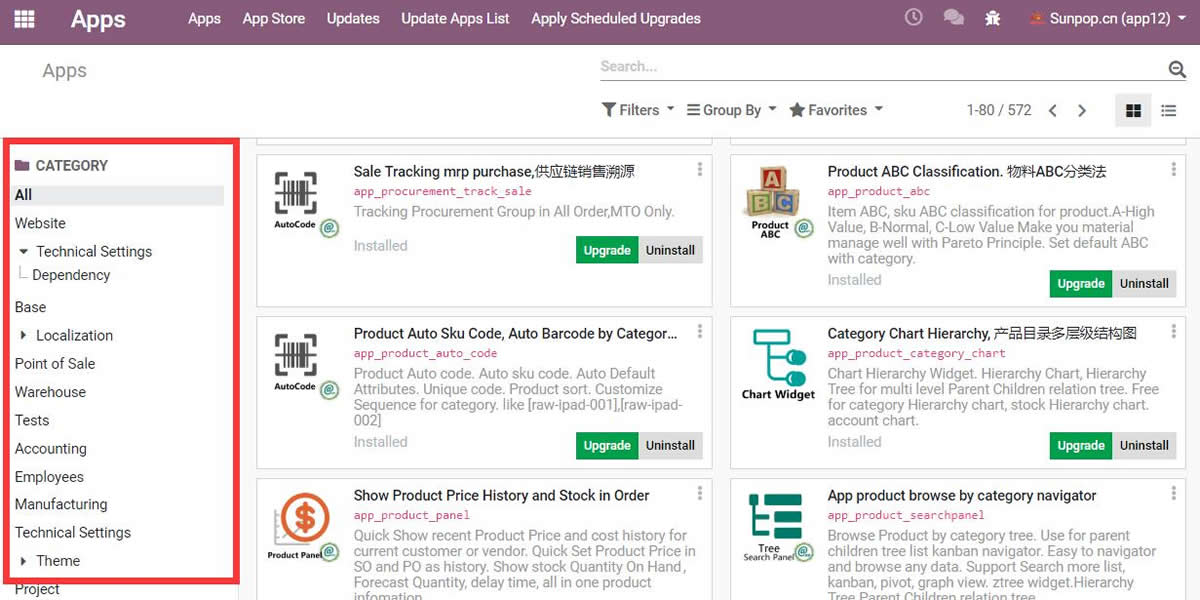1200x600 pixels.
Task: Open the Filters dropdown
Action: coord(638,110)
